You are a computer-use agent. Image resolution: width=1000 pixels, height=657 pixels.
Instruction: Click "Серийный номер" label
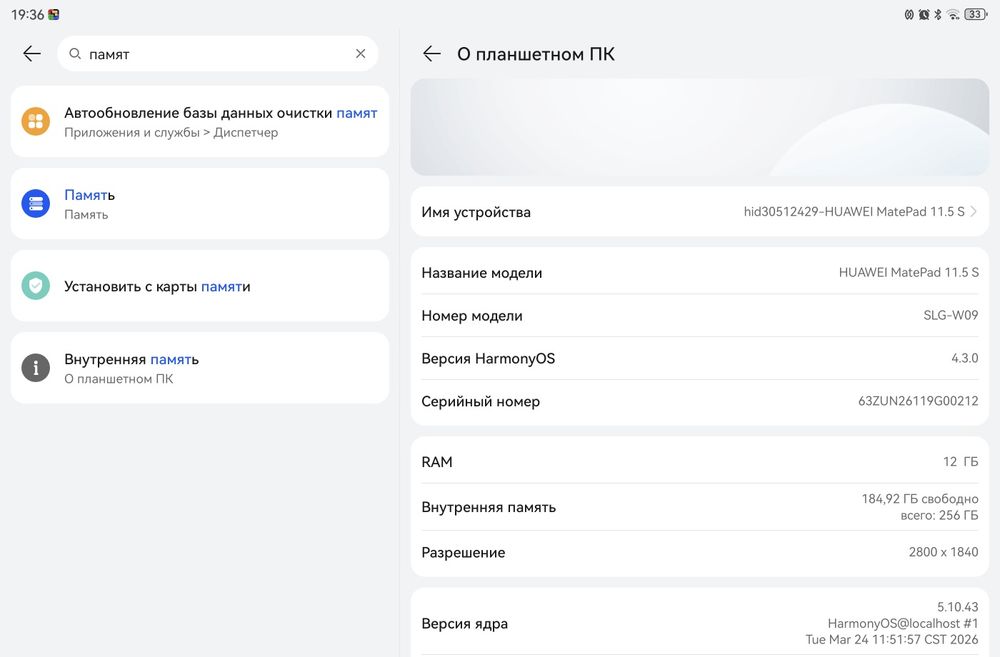tap(481, 401)
